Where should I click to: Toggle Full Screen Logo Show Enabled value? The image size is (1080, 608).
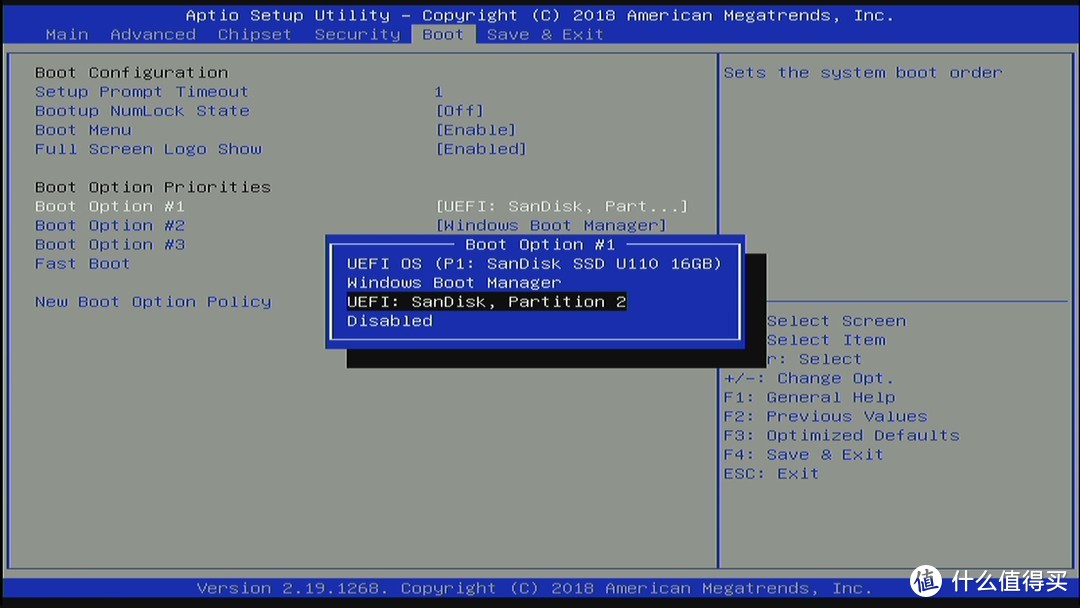pos(481,149)
